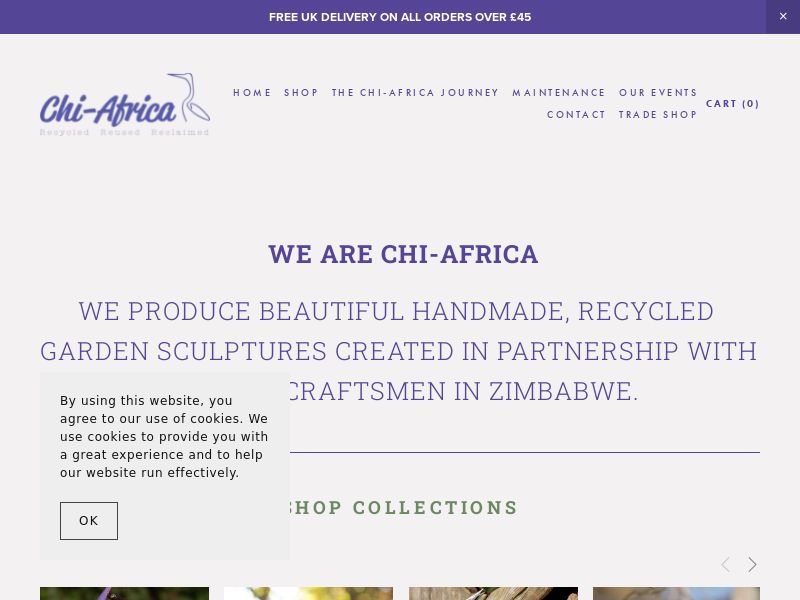The height and width of the screenshot is (600, 800).
Task: Click the previous collections arrow
Action: [726, 565]
